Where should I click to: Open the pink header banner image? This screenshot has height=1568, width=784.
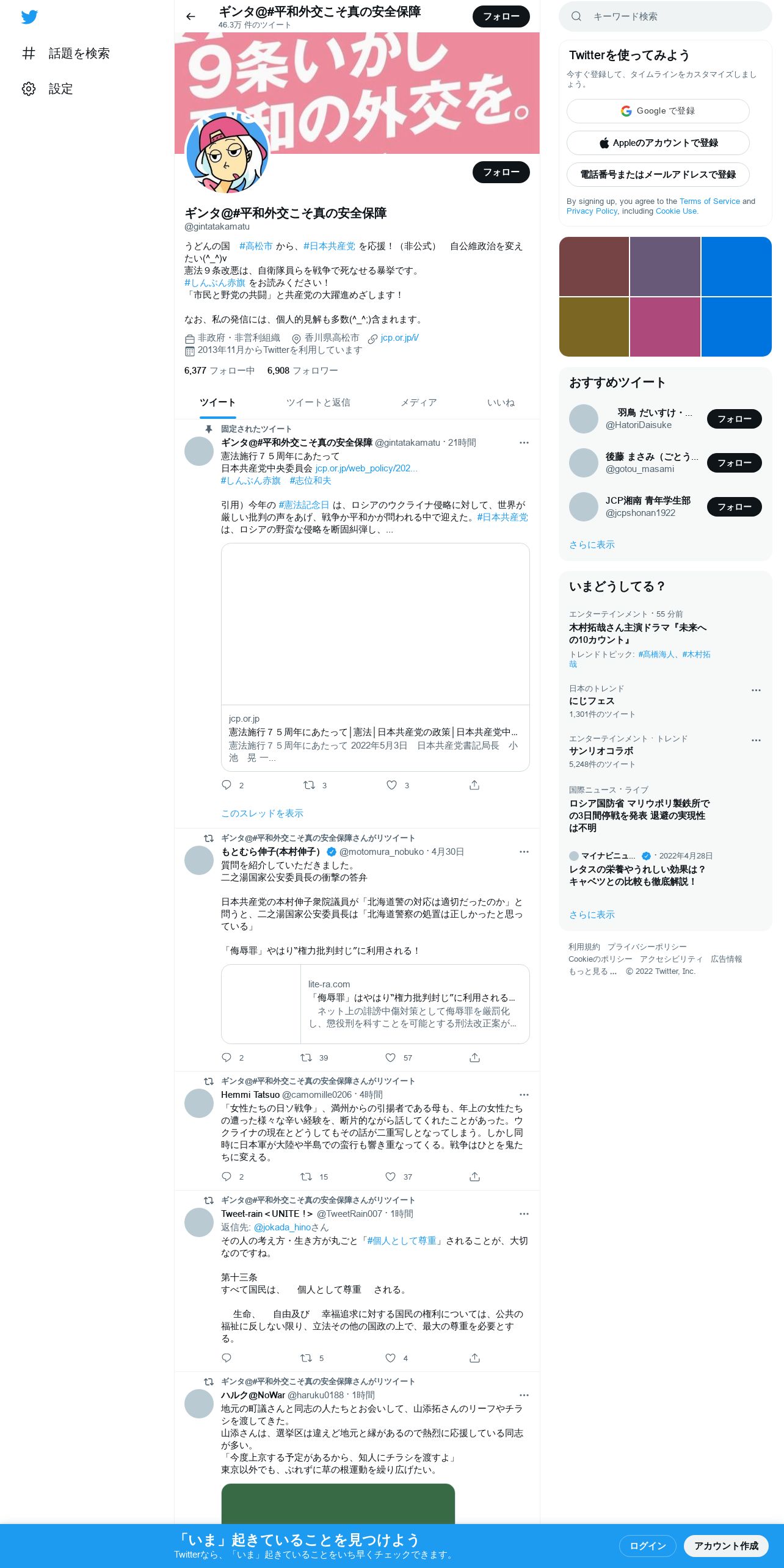(x=357, y=93)
